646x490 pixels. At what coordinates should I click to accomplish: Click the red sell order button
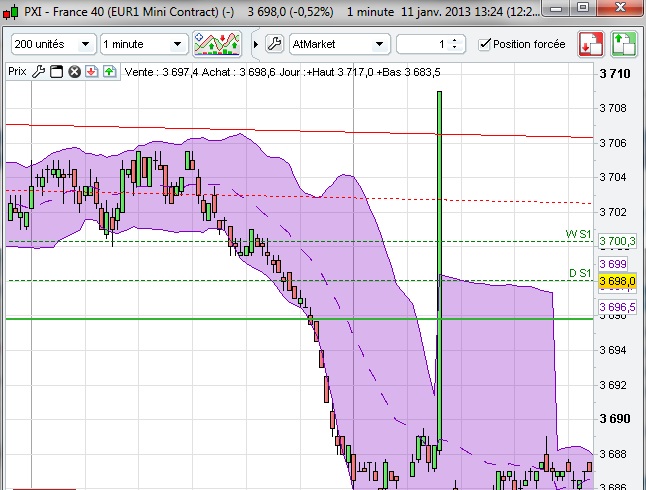pos(591,44)
